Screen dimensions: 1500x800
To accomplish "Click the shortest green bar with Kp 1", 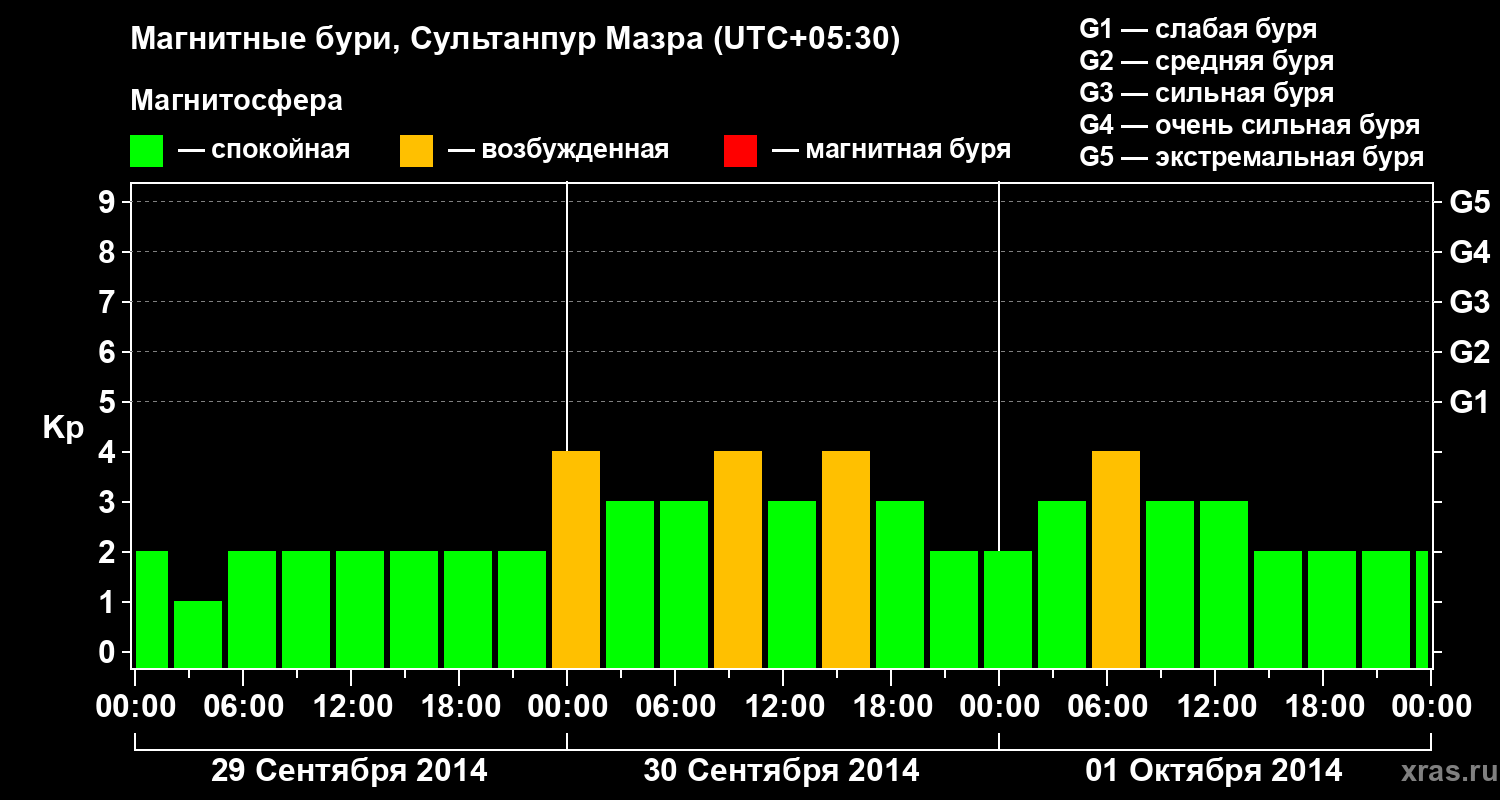I will click(198, 634).
